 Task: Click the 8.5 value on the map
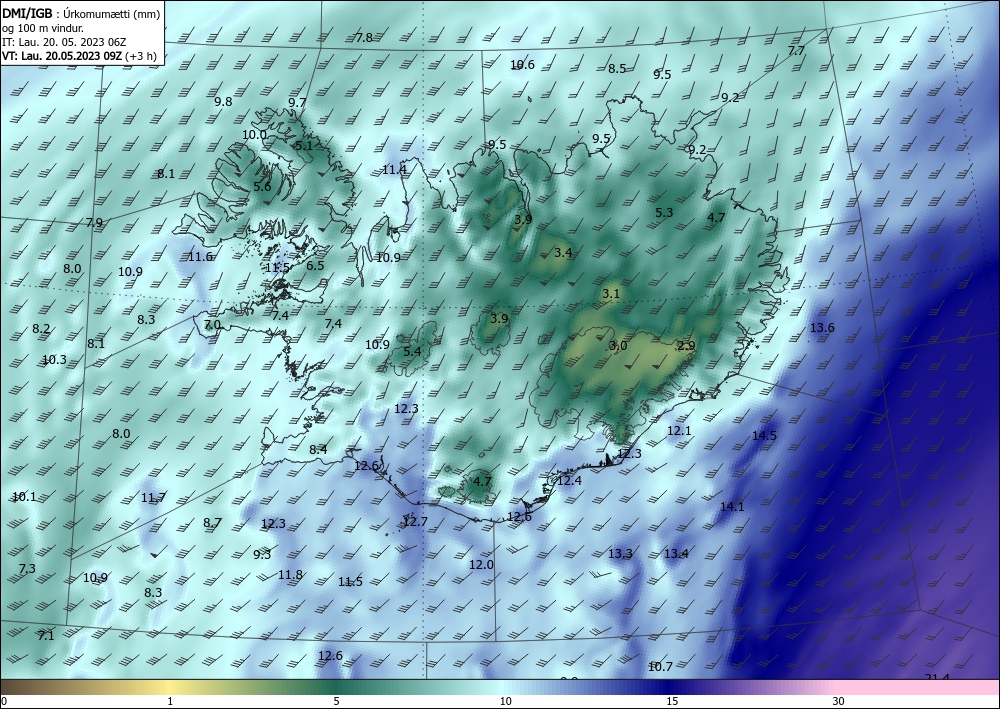tap(617, 69)
